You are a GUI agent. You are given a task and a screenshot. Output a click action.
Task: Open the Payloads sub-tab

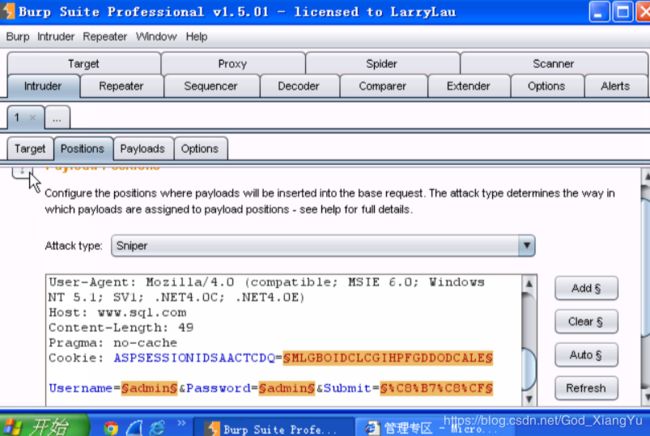click(143, 149)
